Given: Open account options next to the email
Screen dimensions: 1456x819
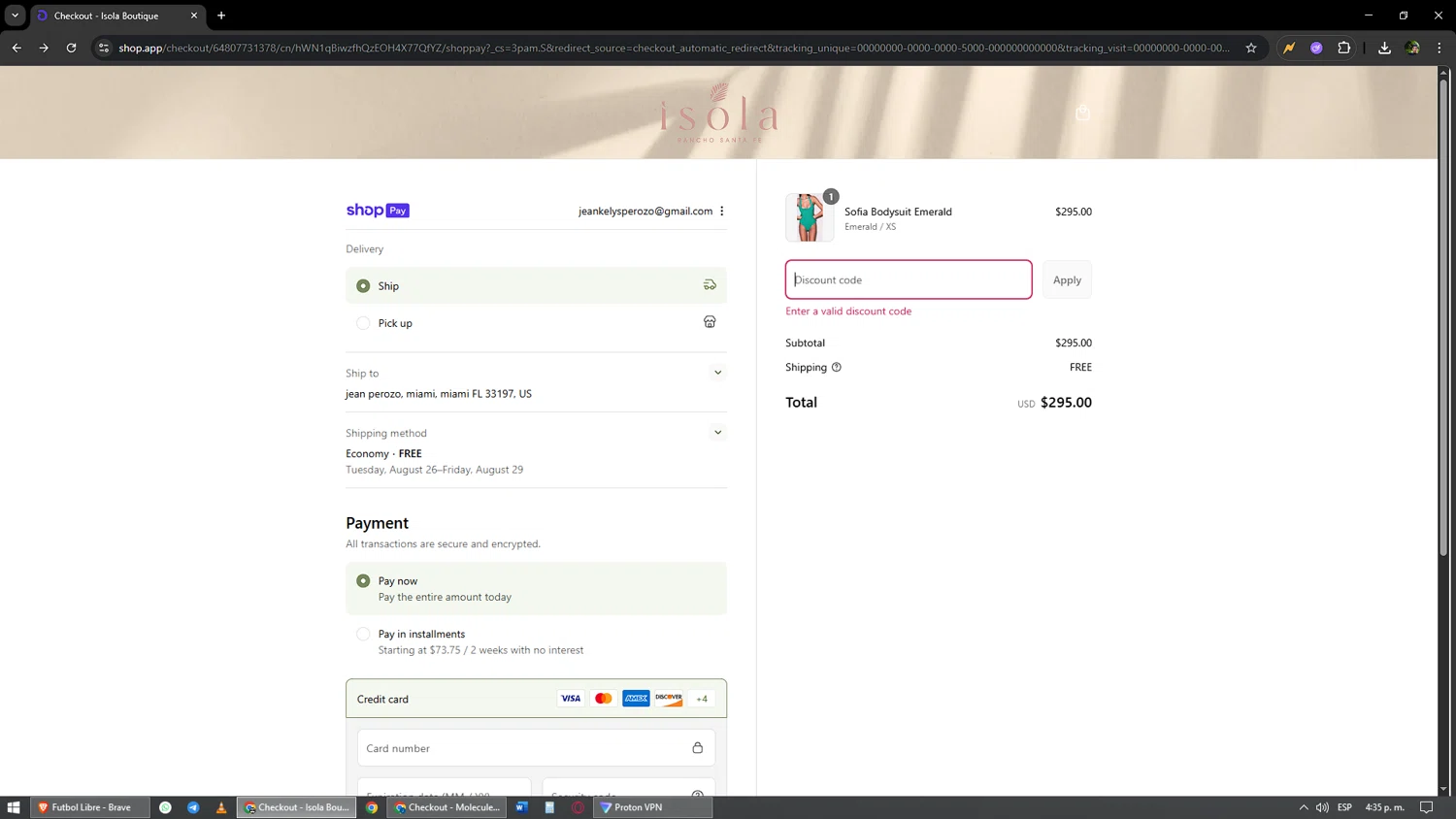Looking at the screenshot, I should (x=722, y=211).
